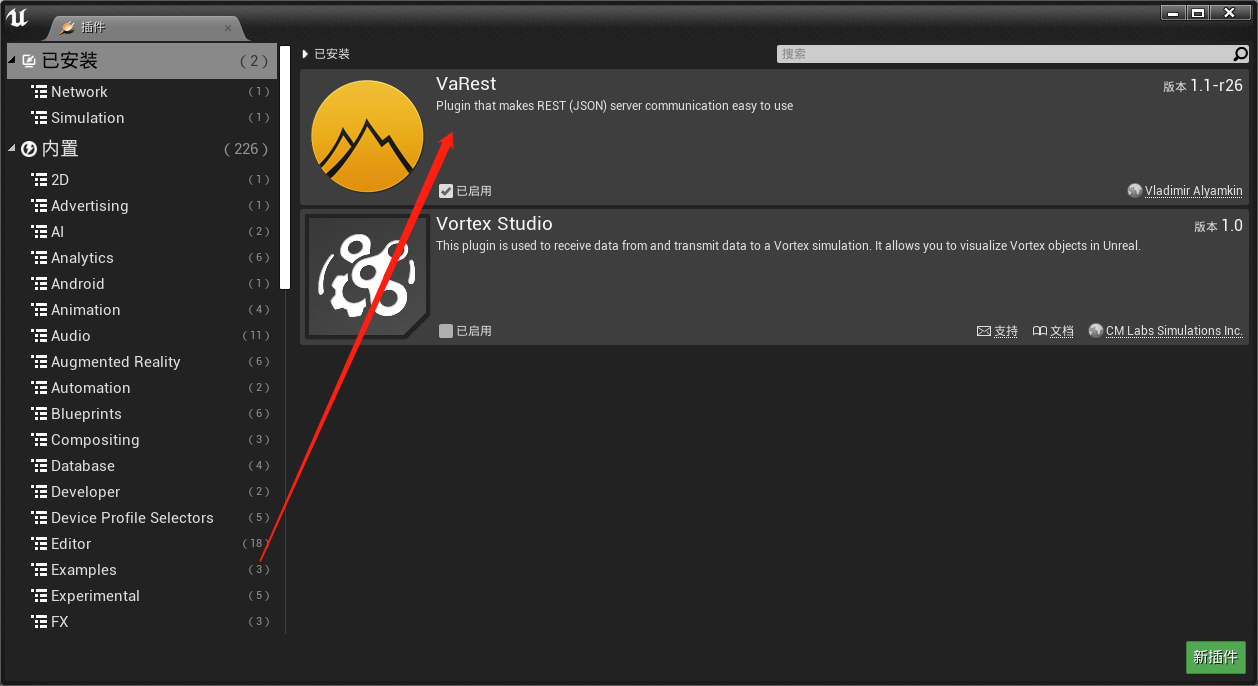Screen dimensions: 1258x686
Task: Click the 已安装 breadcrumb arrow
Action: tap(305, 54)
